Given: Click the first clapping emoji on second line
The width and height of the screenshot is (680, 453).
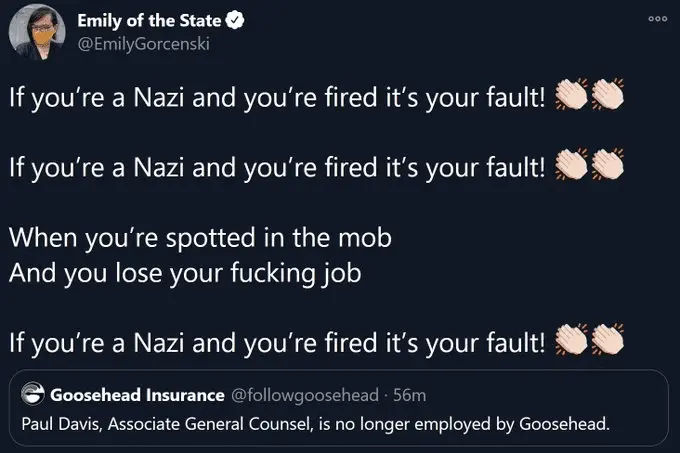Looking at the screenshot, I should [571, 166].
